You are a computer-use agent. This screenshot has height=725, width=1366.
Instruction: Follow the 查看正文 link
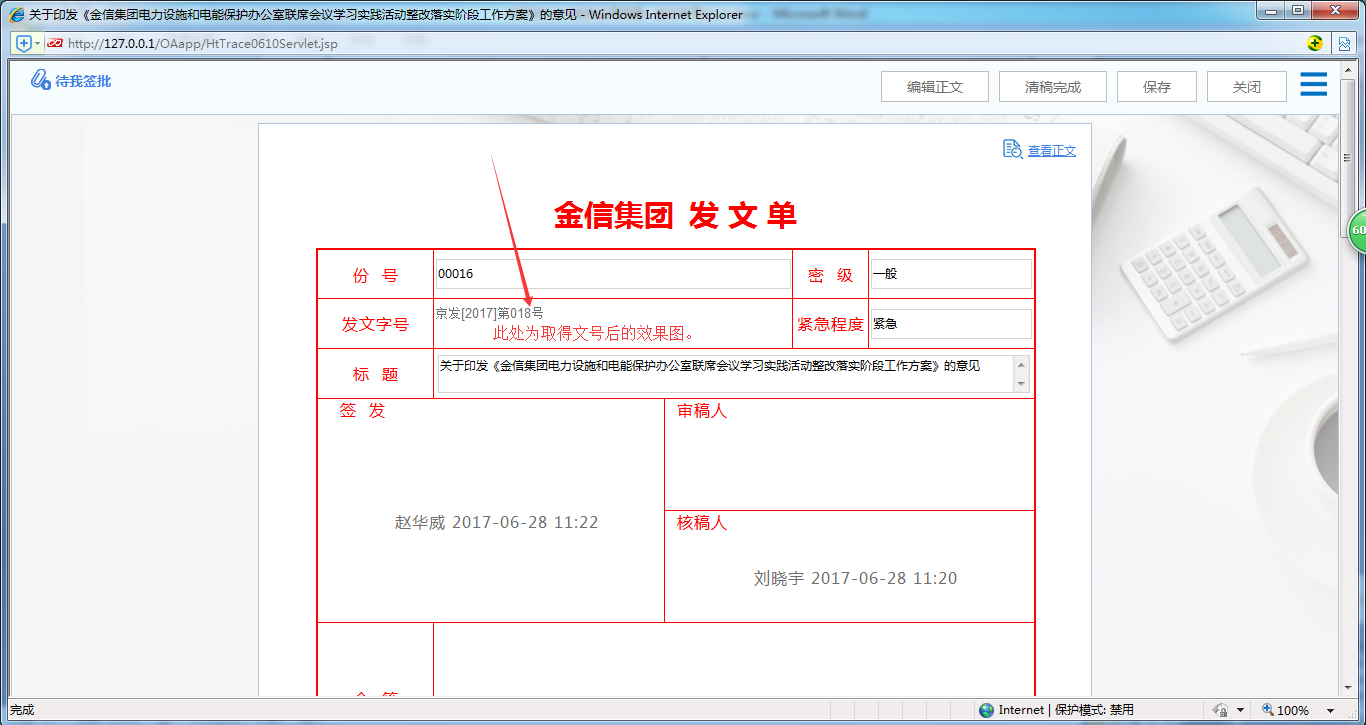coord(1051,150)
